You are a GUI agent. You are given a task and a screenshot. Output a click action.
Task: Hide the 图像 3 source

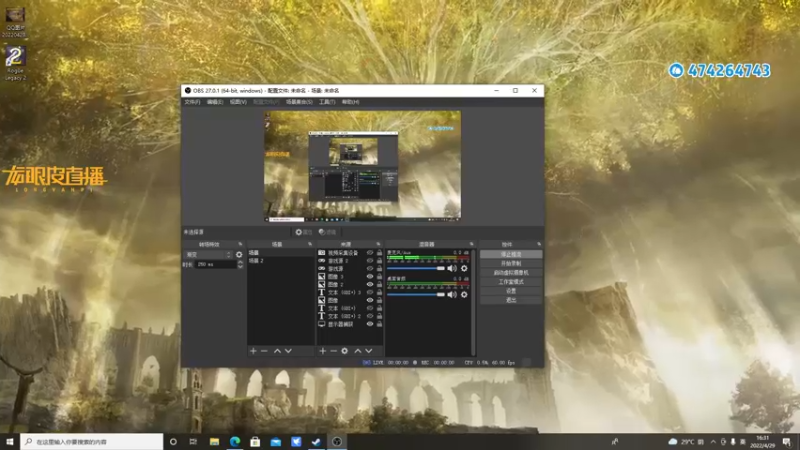pyautogui.click(x=370, y=277)
